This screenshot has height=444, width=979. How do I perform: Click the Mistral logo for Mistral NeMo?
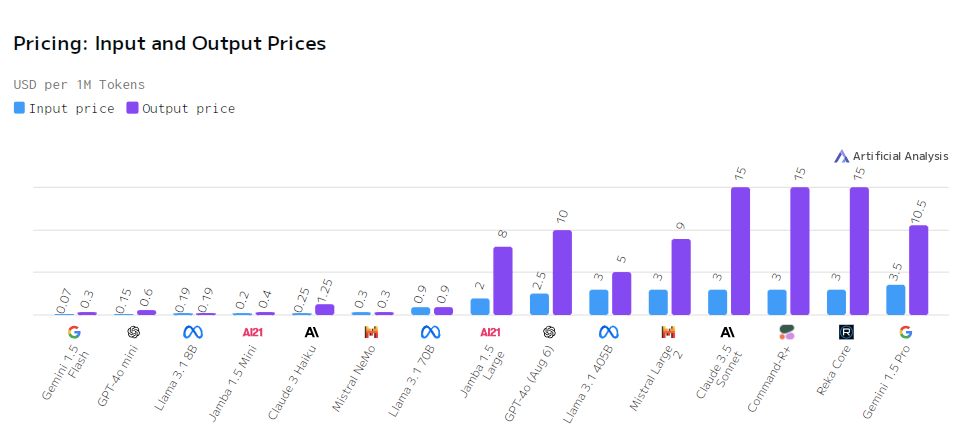tap(371, 332)
